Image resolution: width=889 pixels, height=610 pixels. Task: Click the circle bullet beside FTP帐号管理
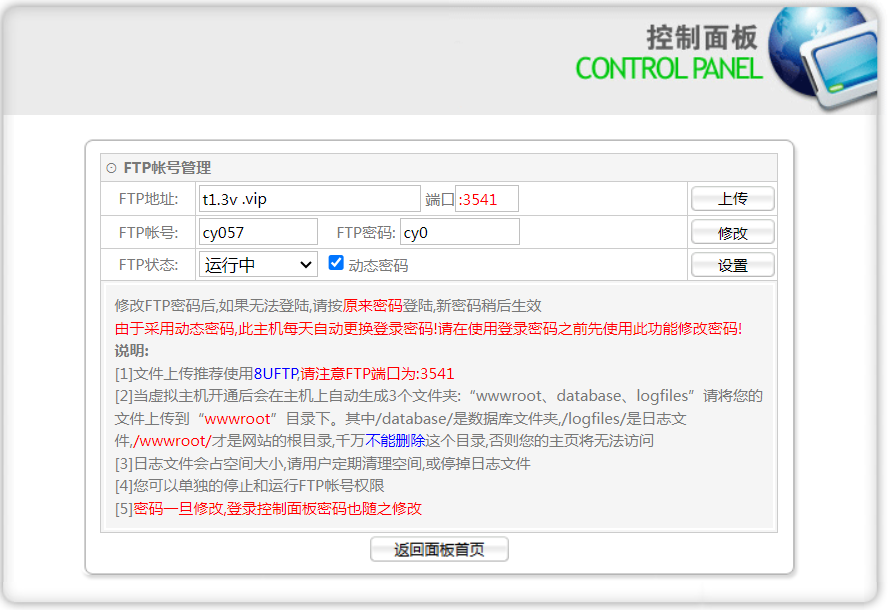(111, 168)
